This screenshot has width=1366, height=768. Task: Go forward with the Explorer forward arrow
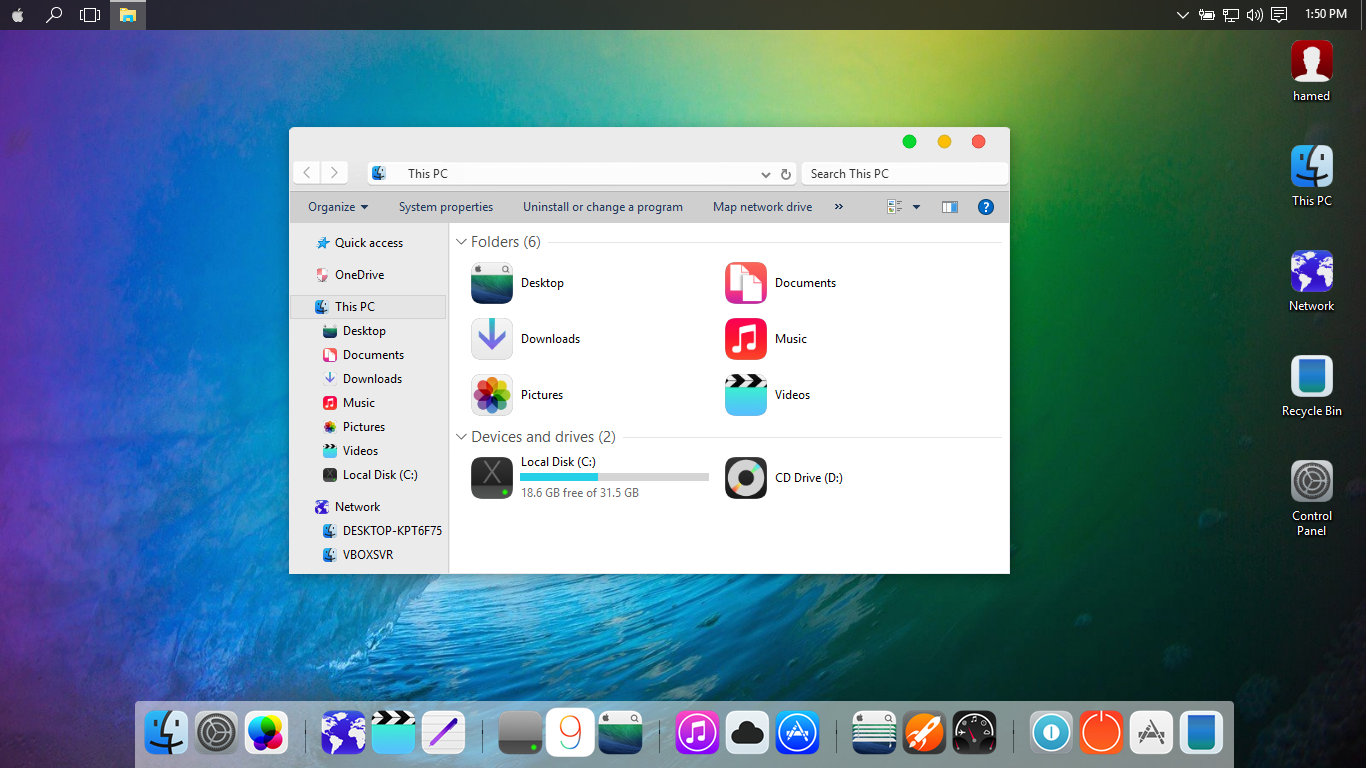334,173
